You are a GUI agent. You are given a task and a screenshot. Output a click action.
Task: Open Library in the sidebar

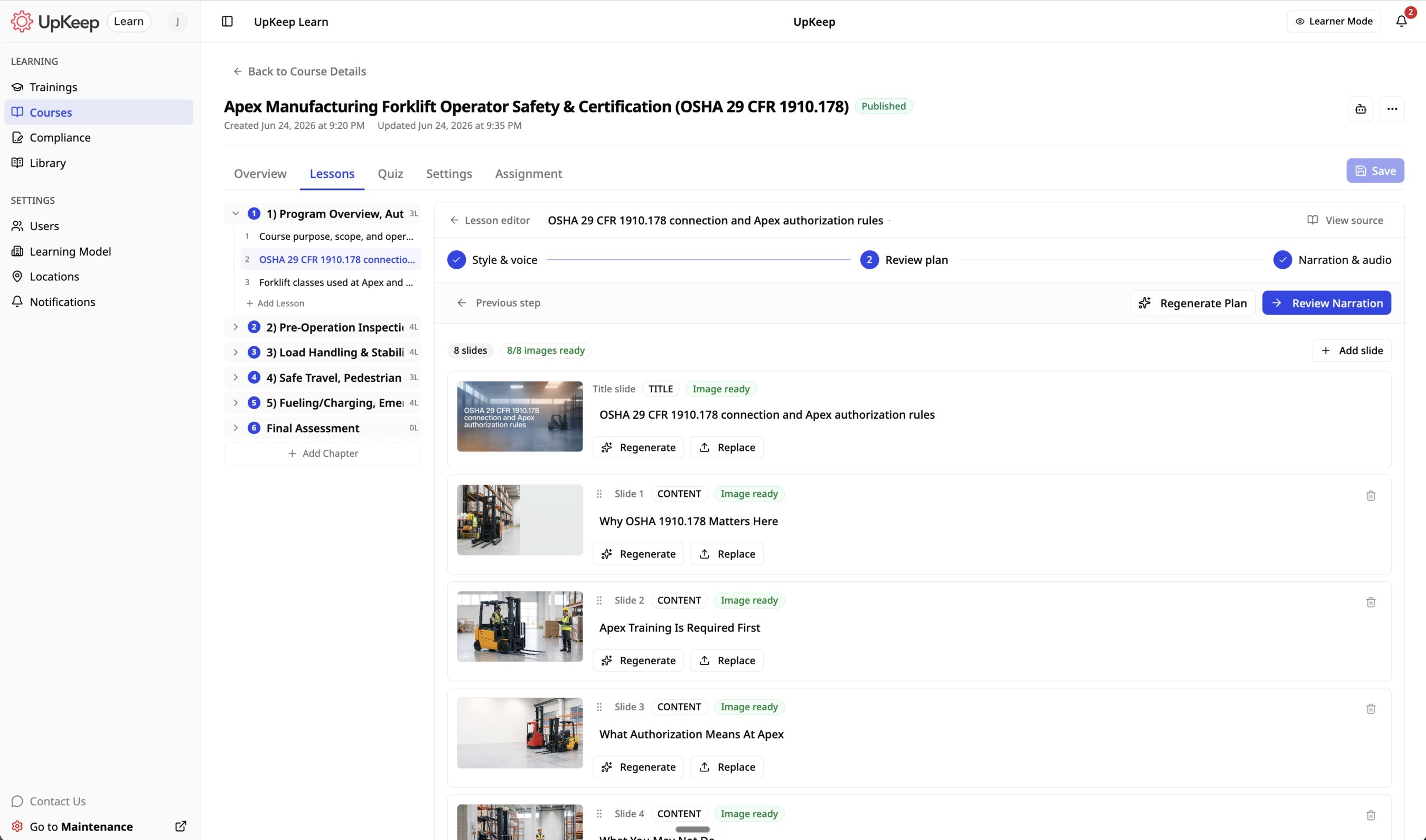(x=99, y=163)
